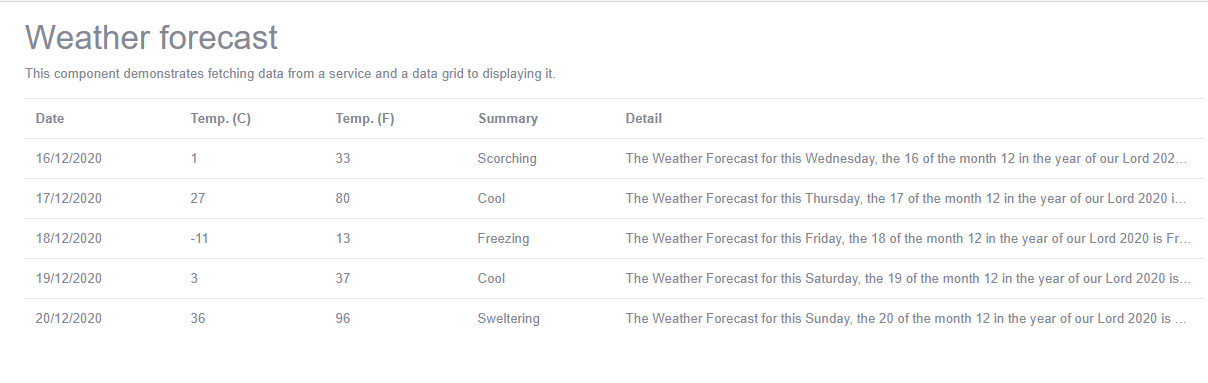
Task: Click the Scorching summary cell
Action: click(507, 158)
